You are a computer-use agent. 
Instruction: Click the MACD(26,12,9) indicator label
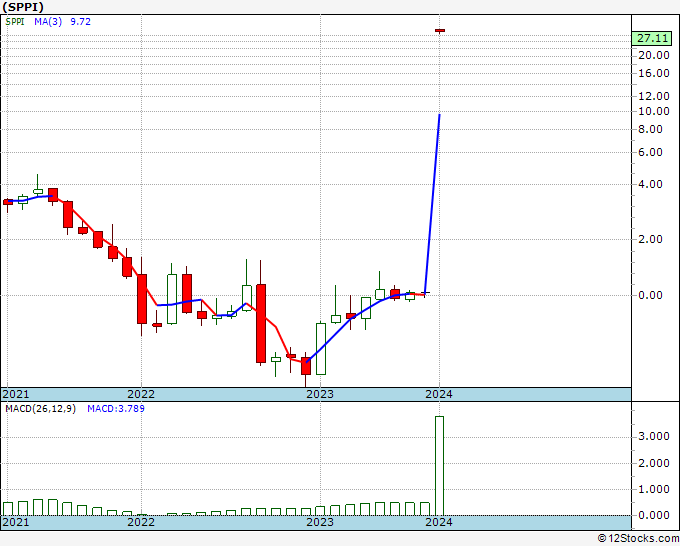point(41,409)
